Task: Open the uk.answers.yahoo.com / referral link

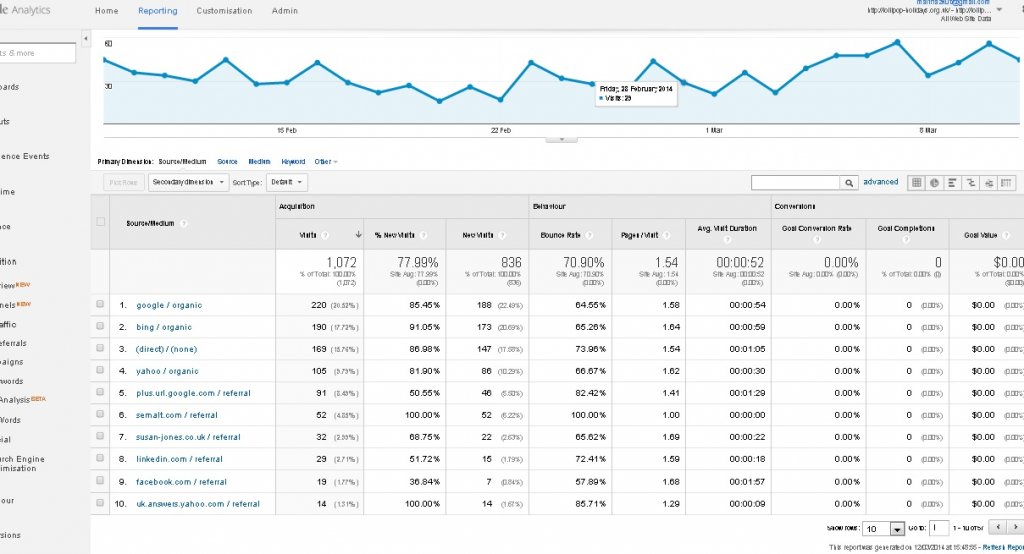Action: [x=198, y=504]
